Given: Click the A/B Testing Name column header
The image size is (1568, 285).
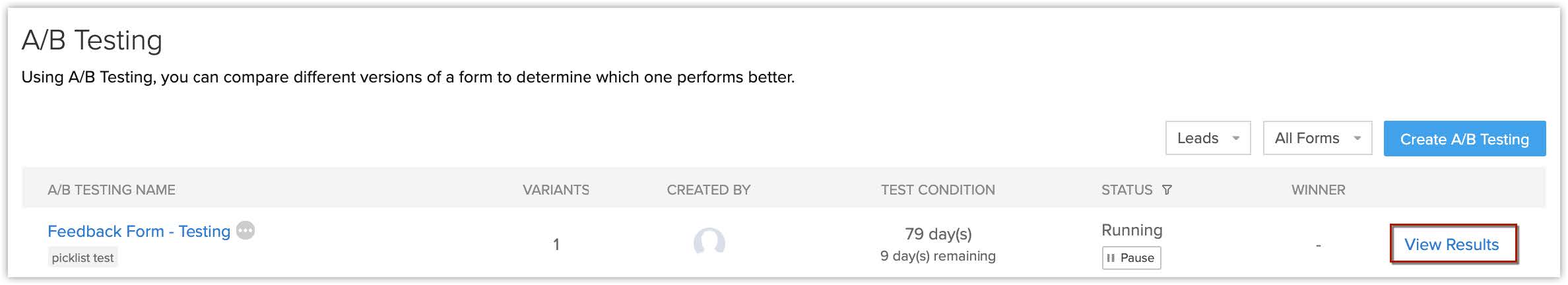Looking at the screenshot, I should click(112, 190).
